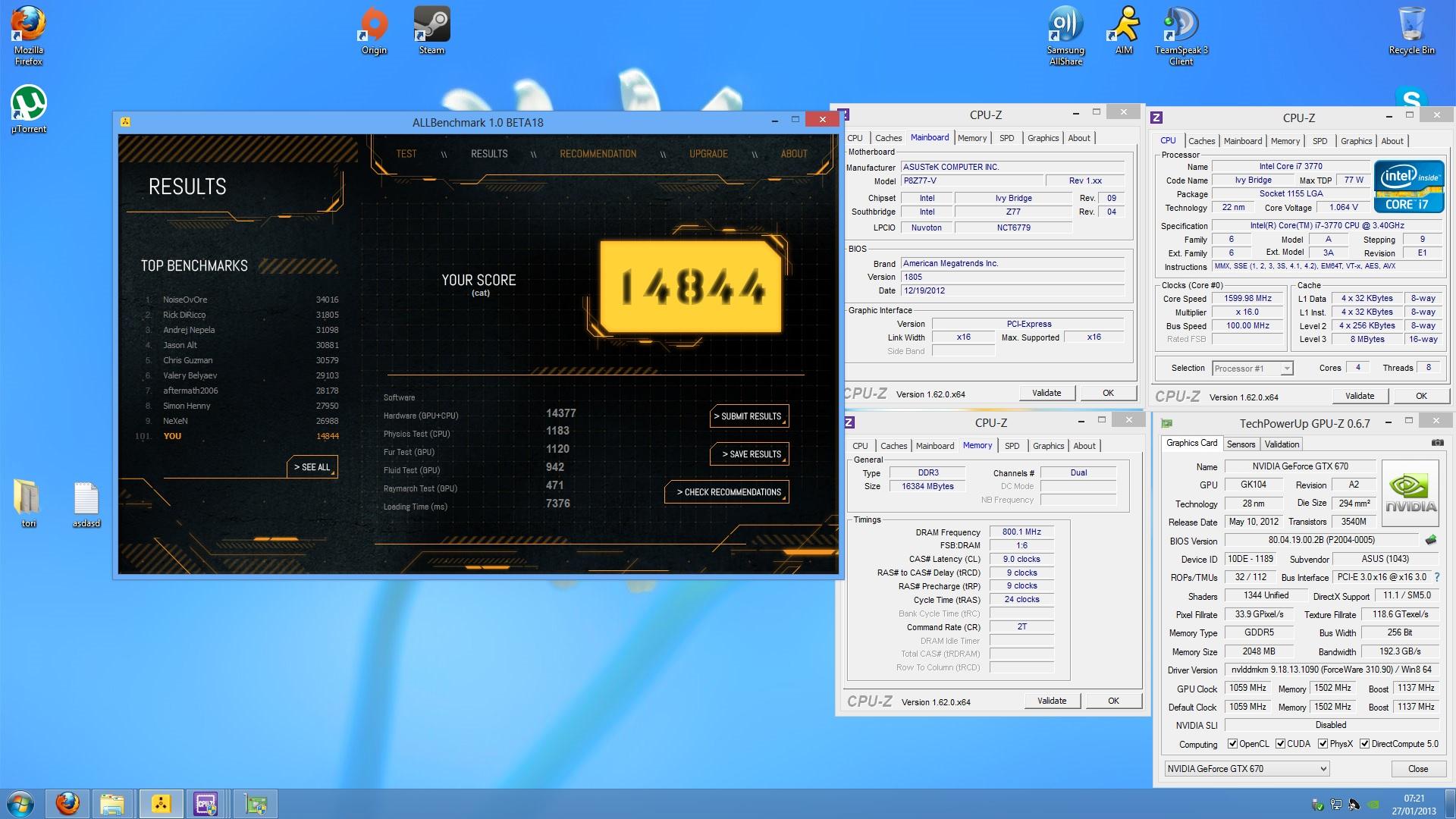This screenshot has height=819, width=1456.
Task: Click 'Rick DiRicco' benchmark entry
Action: [x=184, y=315]
